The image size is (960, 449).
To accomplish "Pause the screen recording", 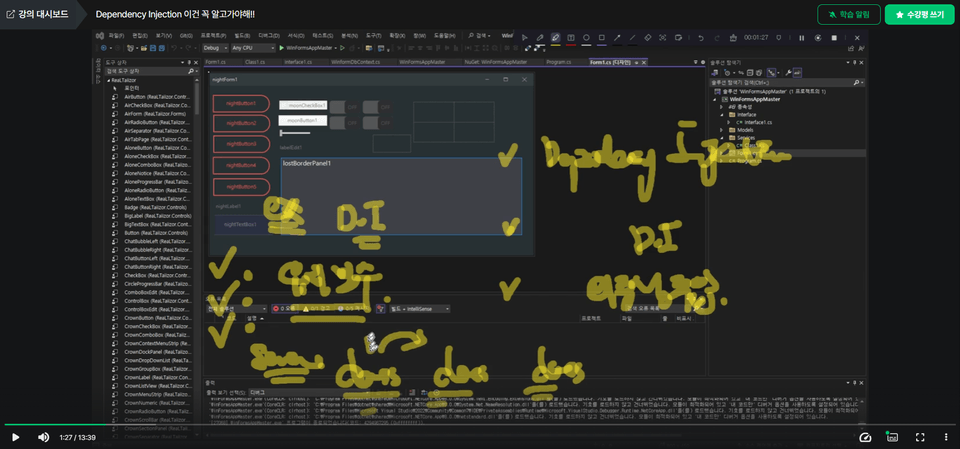I will tap(801, 37).
